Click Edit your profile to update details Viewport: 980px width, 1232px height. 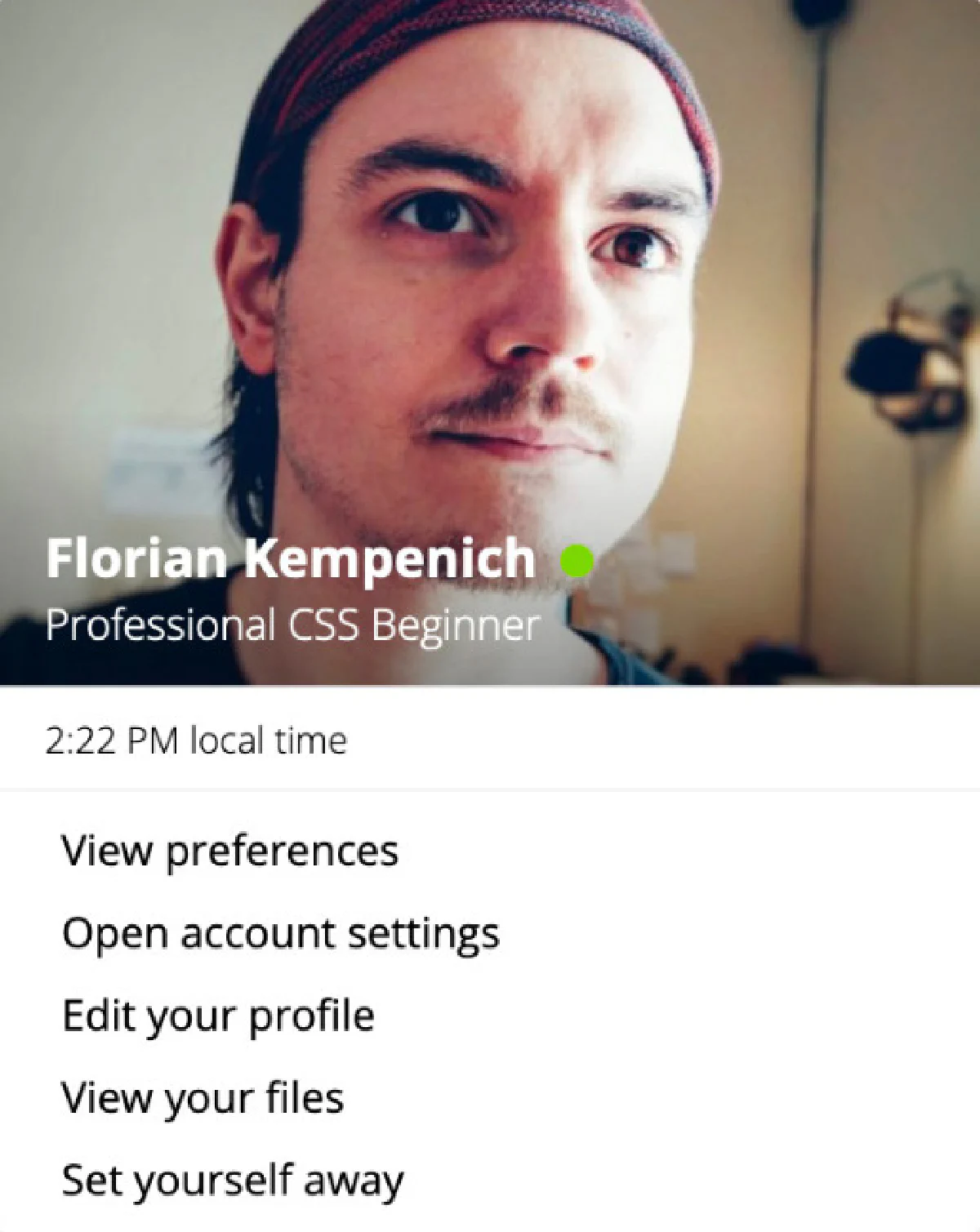[219, 1015]
